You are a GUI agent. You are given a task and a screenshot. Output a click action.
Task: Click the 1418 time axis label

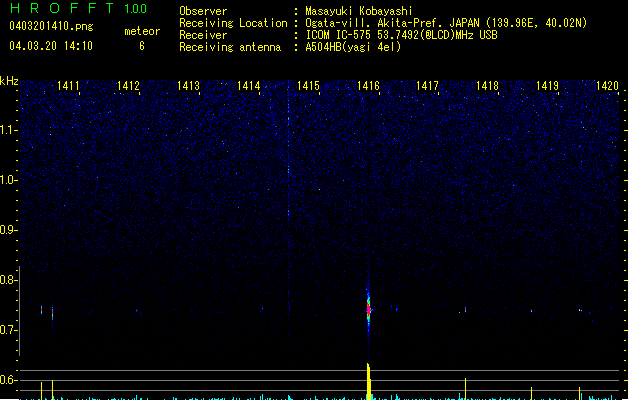487,86
